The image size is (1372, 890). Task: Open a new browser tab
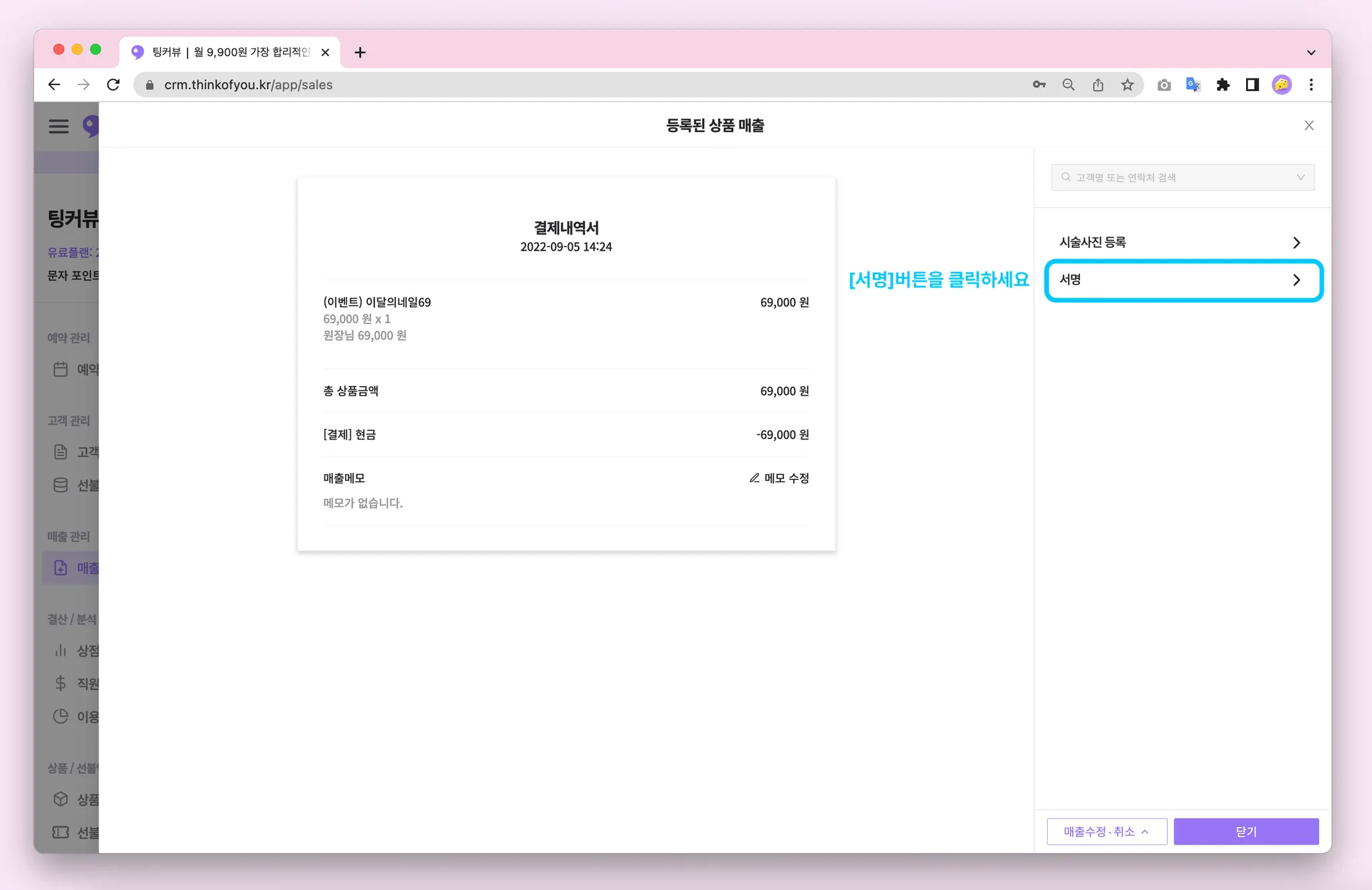(360, 52)
